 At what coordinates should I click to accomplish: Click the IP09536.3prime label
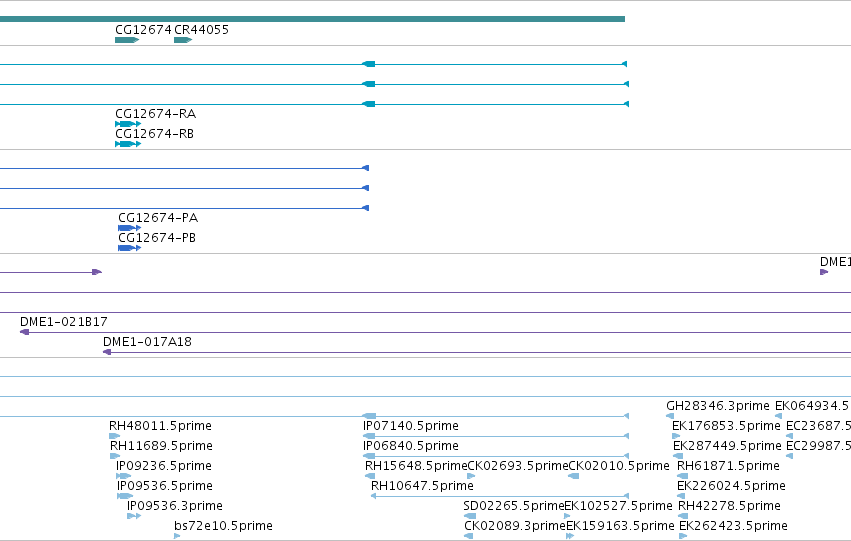click(x=175, y=506)
